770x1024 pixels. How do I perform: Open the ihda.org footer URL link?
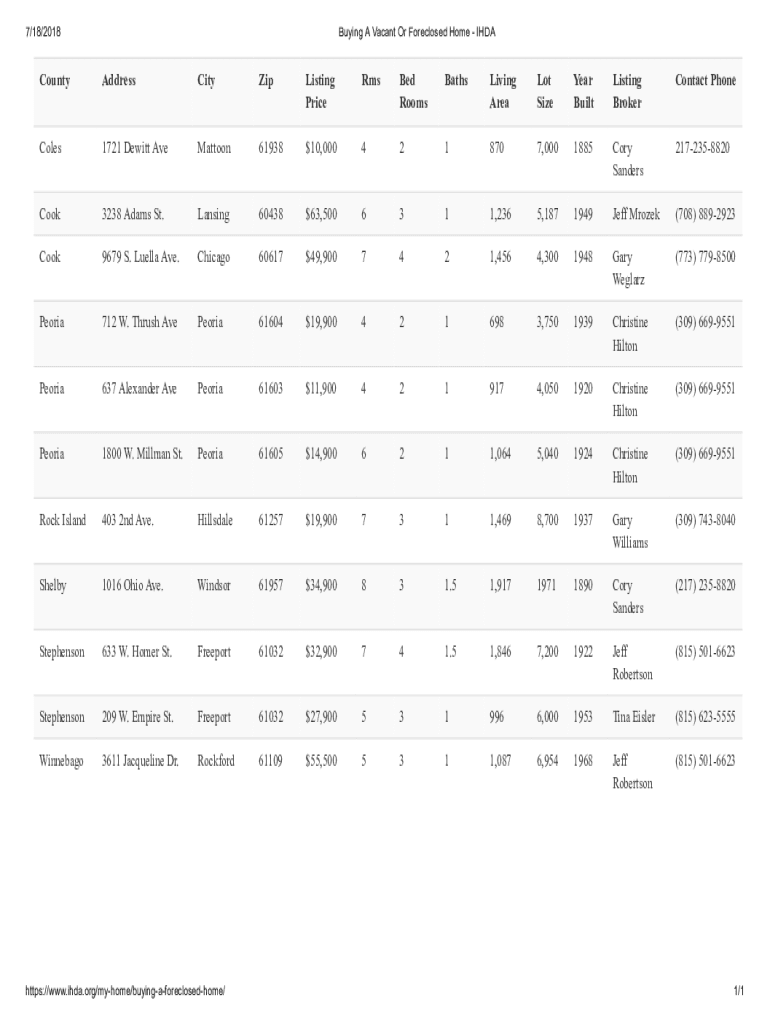pos(125,990)
